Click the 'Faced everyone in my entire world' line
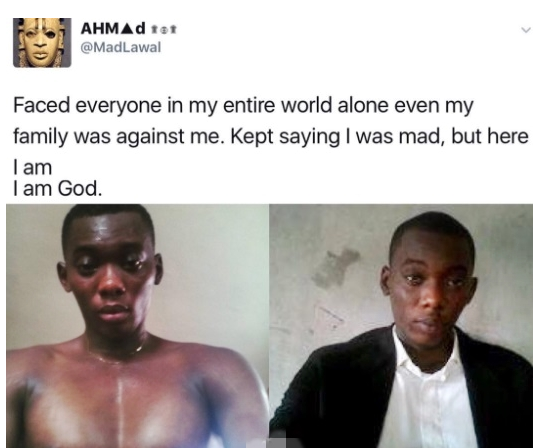 click(243, 106)
